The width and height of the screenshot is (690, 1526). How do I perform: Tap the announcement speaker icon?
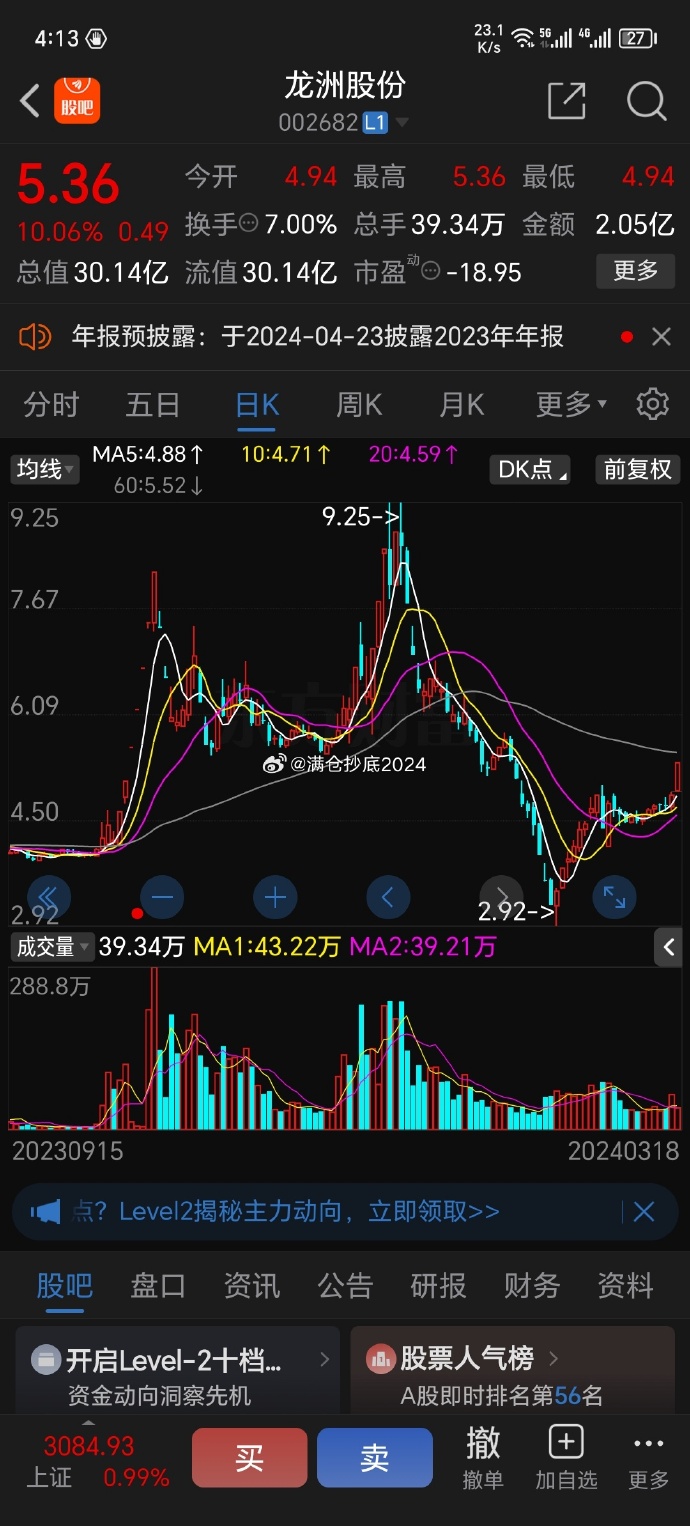[x=35, y=337]
